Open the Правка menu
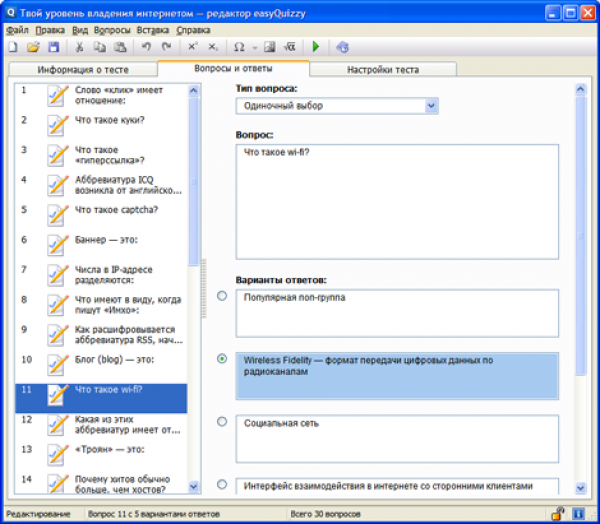Viewport: 600px width, 524px height. point(50,30)
